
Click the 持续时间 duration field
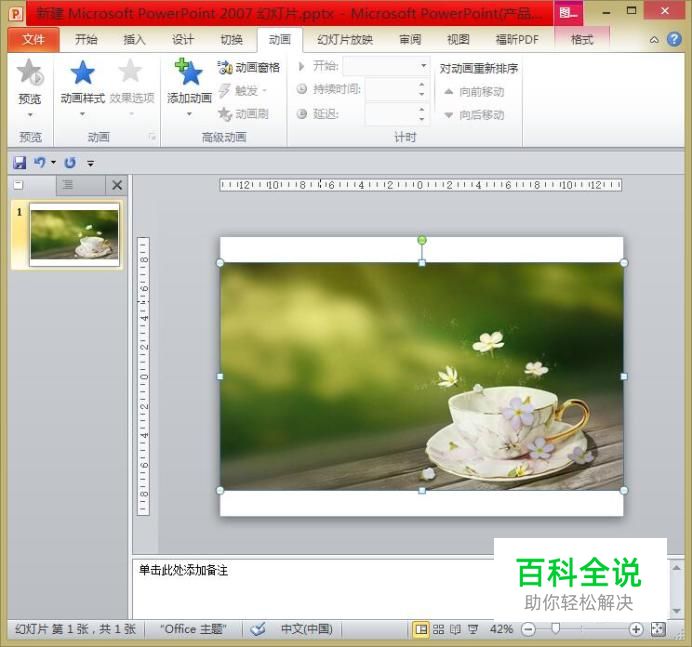391,90
